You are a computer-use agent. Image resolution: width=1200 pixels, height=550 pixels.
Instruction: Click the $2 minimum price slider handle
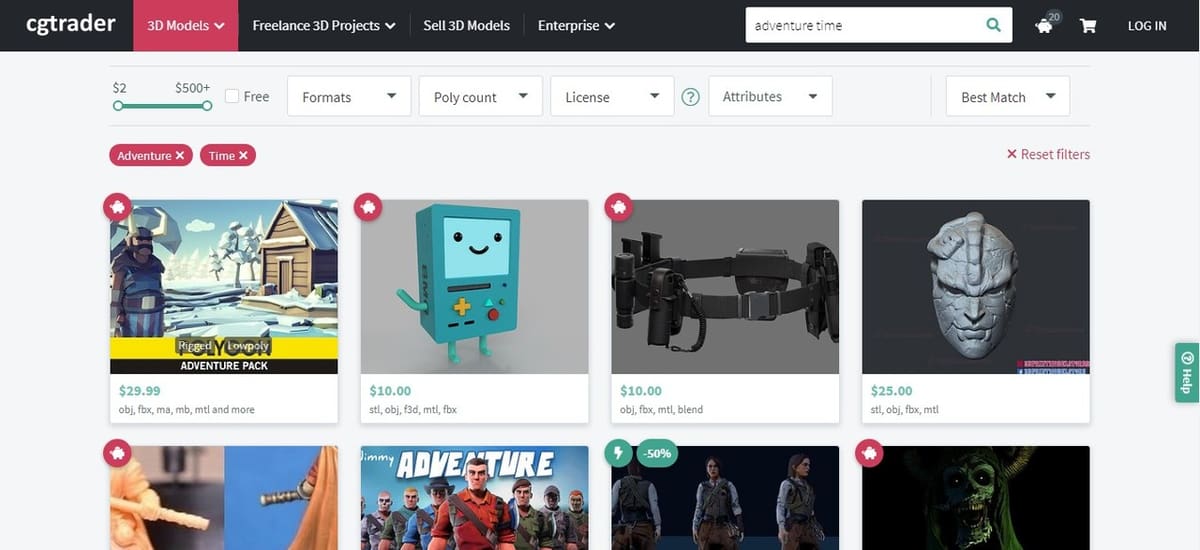(x=118, y=105)
